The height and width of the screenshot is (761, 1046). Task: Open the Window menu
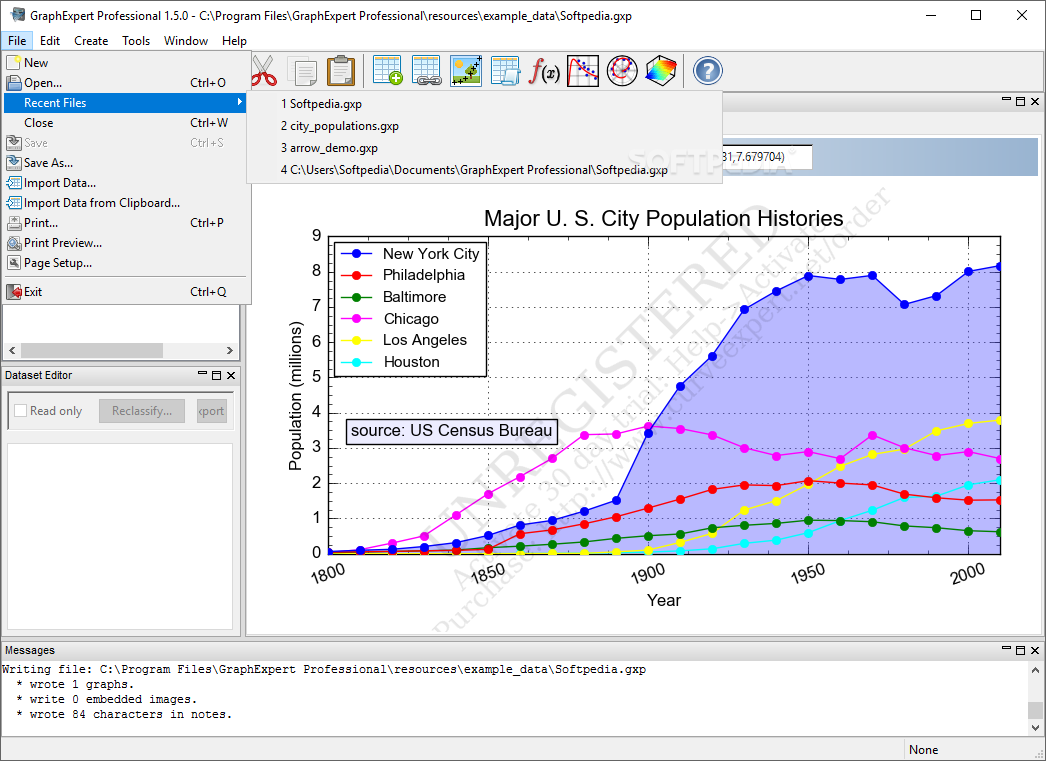[186, 41]
